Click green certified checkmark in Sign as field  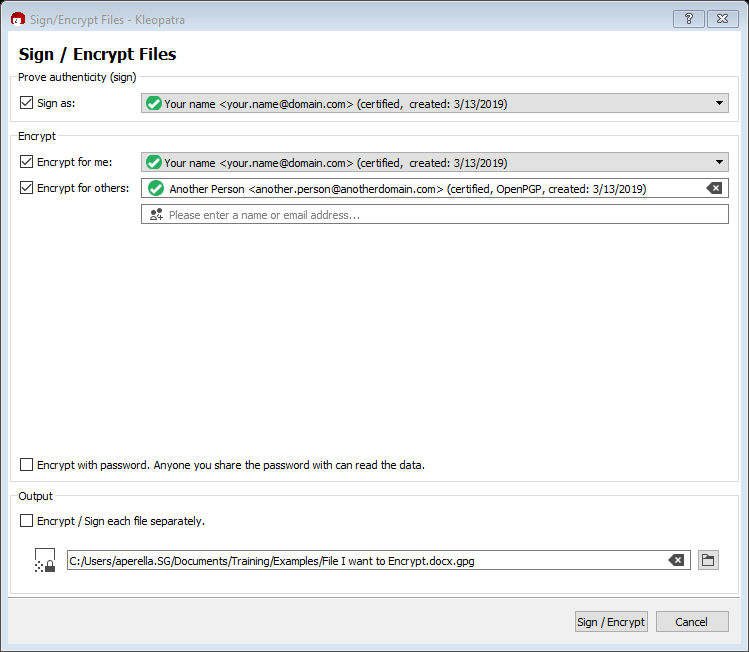coord(153,103)
